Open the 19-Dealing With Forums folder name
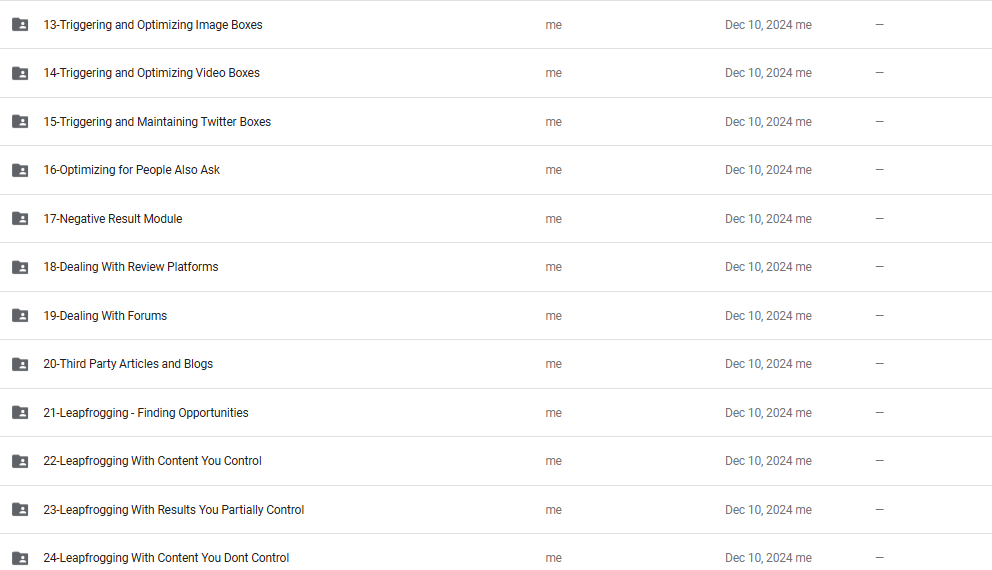Image resolution: width=992 pixels, height=570 pixels. [105, 316]
